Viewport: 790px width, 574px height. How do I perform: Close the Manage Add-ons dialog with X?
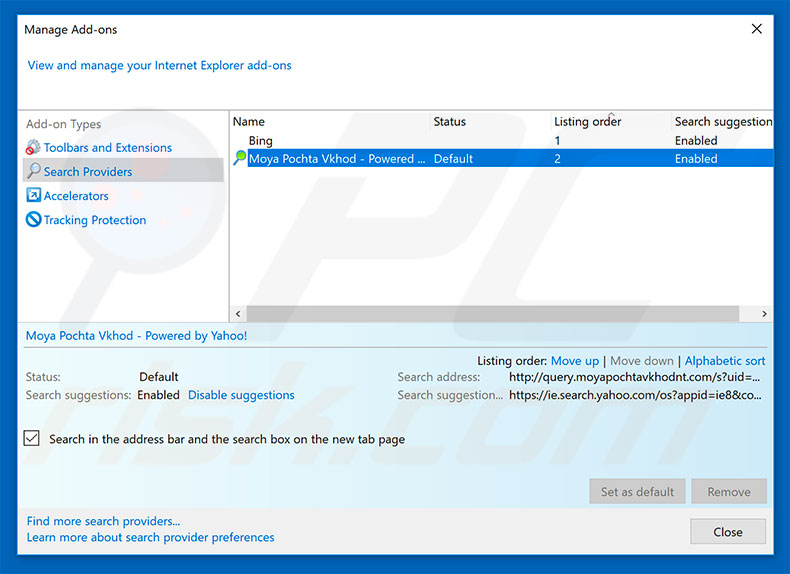756,29
